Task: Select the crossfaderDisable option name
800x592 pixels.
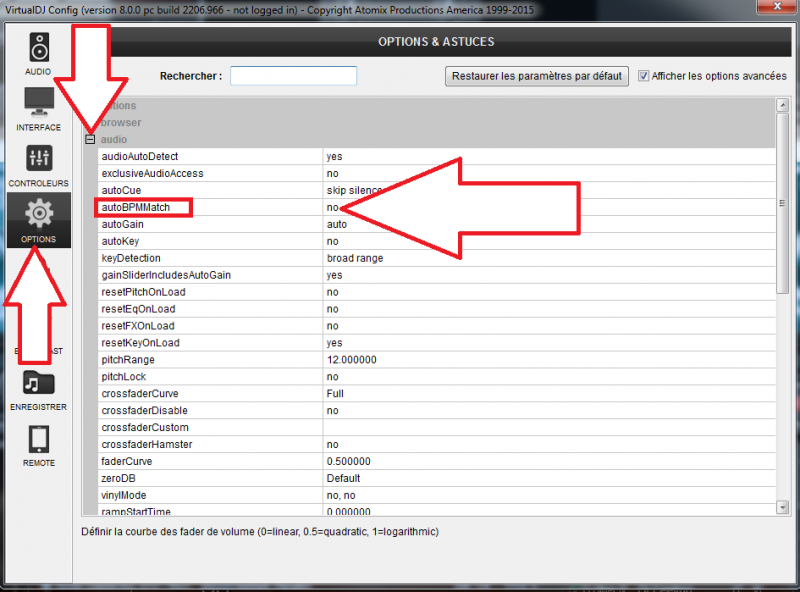Action: pyautogui.click(x=144, y=410)
